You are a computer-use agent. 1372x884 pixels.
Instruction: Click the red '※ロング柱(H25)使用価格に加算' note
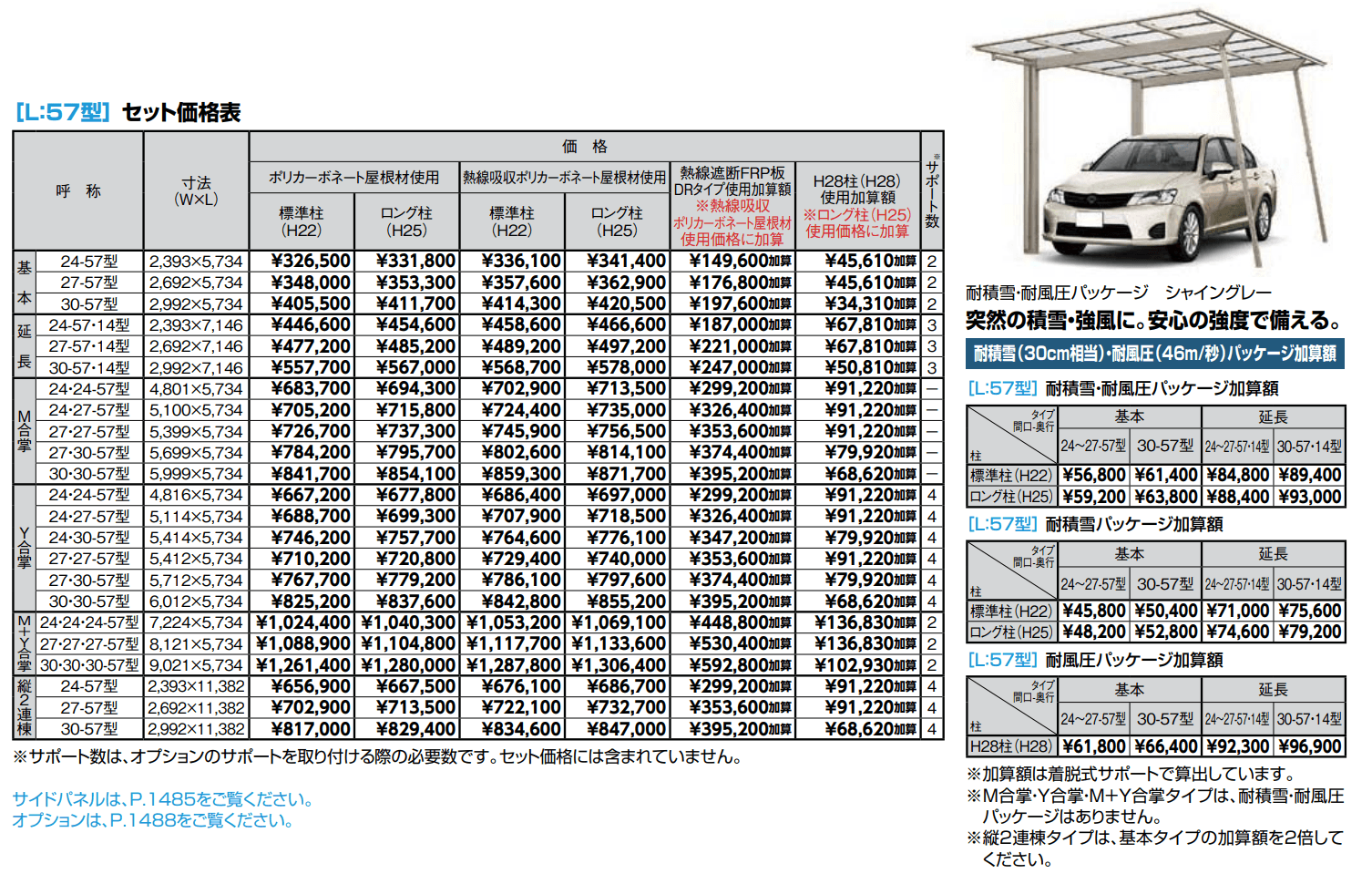[856, 223]
